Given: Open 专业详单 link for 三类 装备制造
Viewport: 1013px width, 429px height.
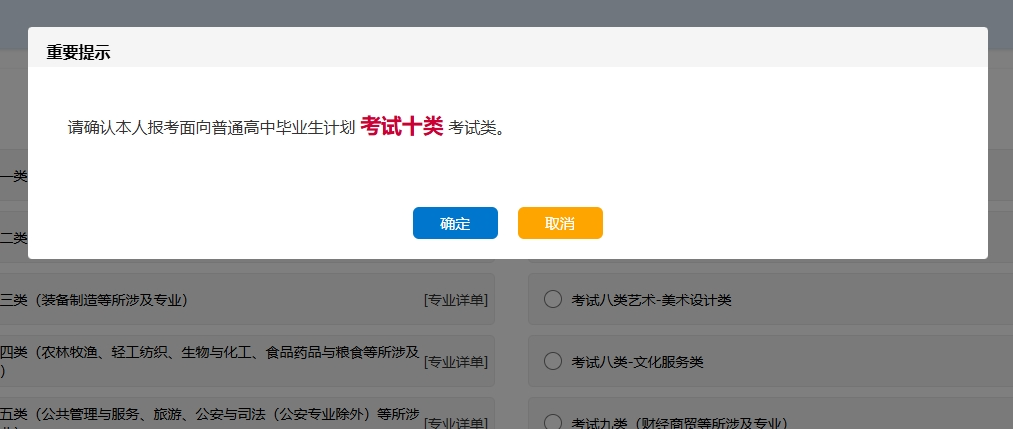Looking at the screenshot, I should (455, 300).
